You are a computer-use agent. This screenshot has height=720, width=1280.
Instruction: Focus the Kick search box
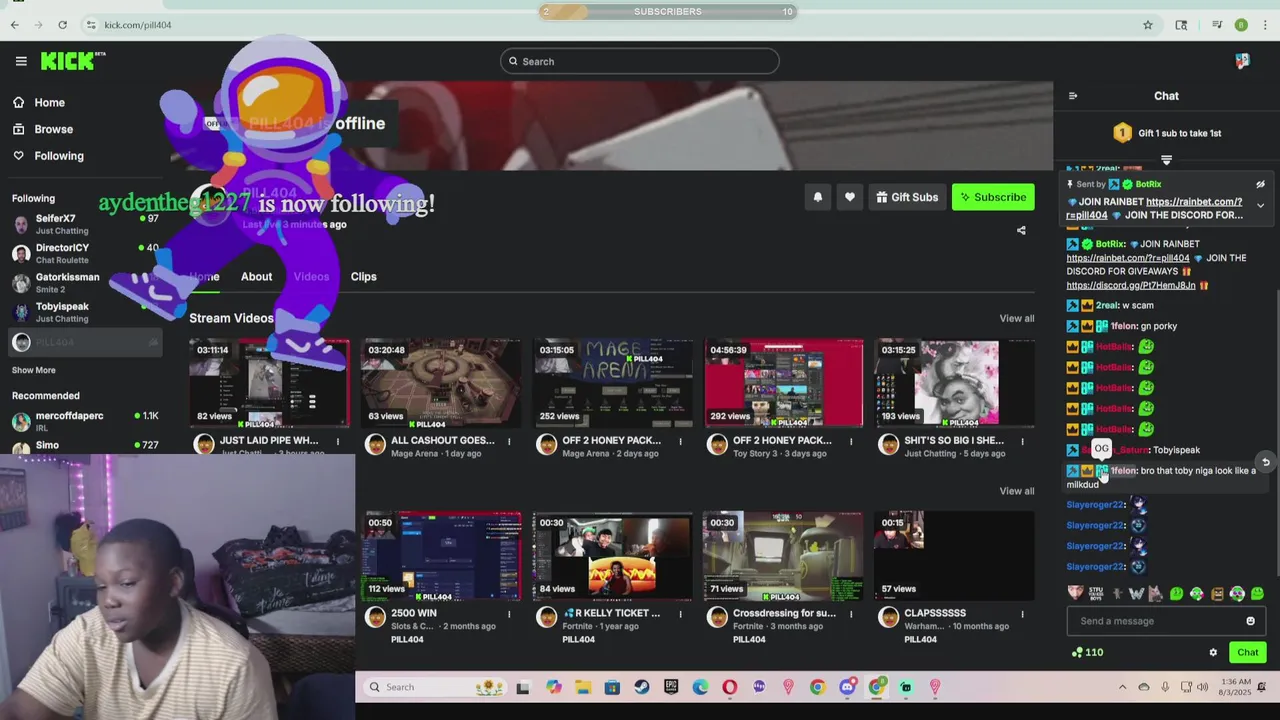click(x=640, y=61)
